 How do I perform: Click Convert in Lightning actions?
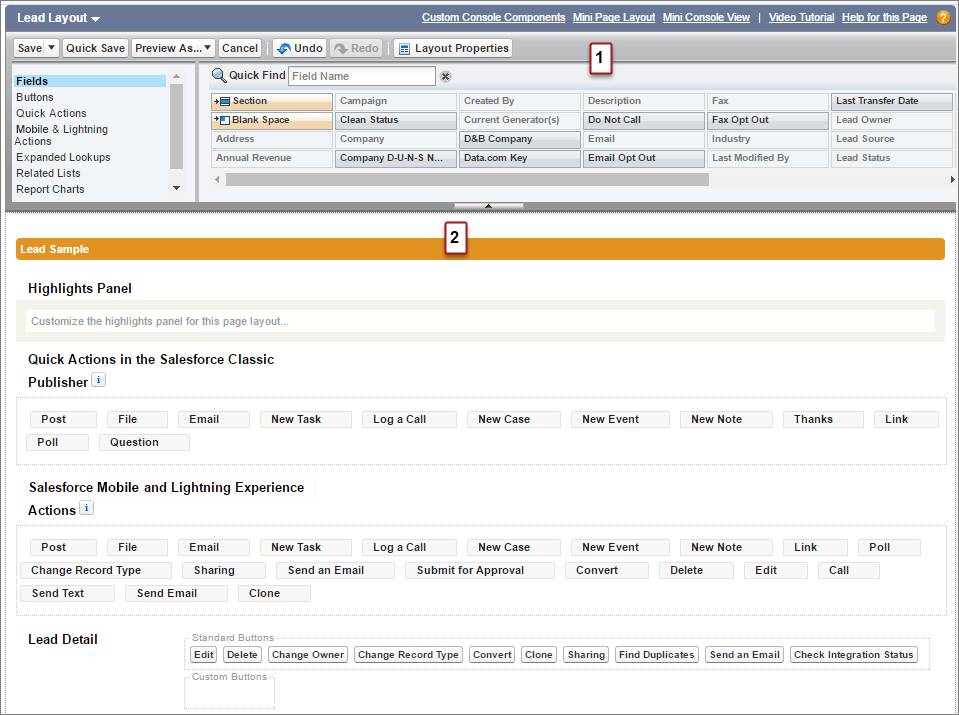(607, 570)
